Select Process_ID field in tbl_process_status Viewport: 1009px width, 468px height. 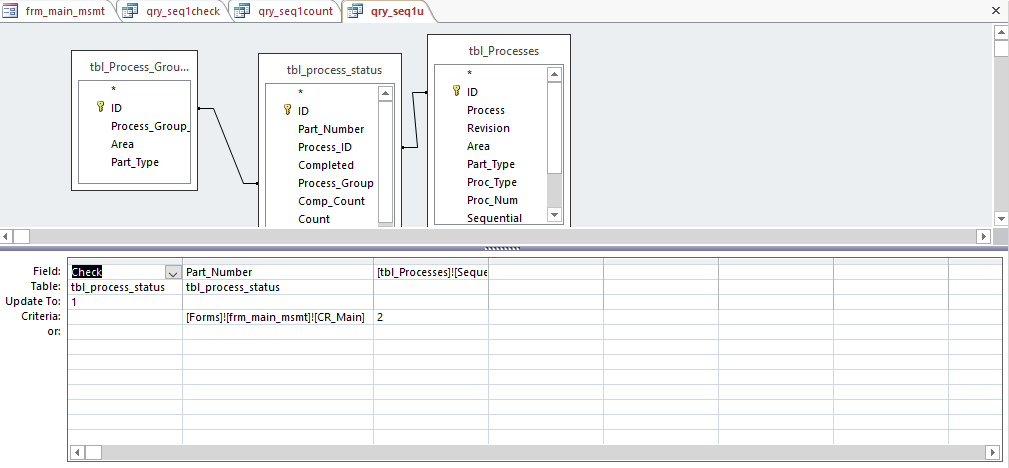pyautogui.click(x=324, y=147)
